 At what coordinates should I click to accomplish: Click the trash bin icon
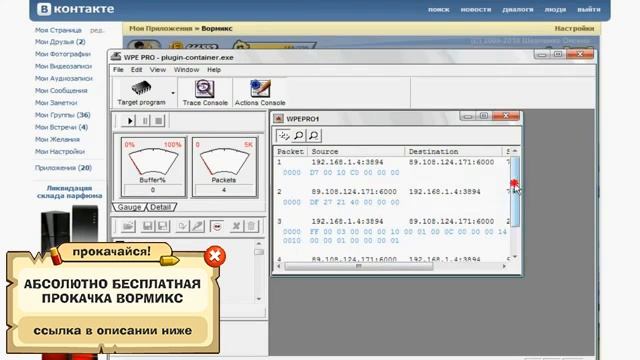251,226
